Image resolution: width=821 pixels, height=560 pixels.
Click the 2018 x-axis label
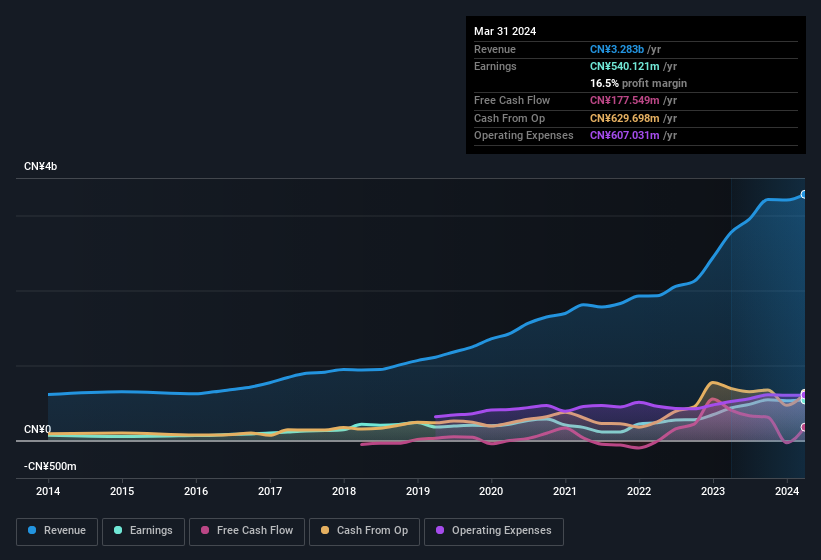pos(344,491)
